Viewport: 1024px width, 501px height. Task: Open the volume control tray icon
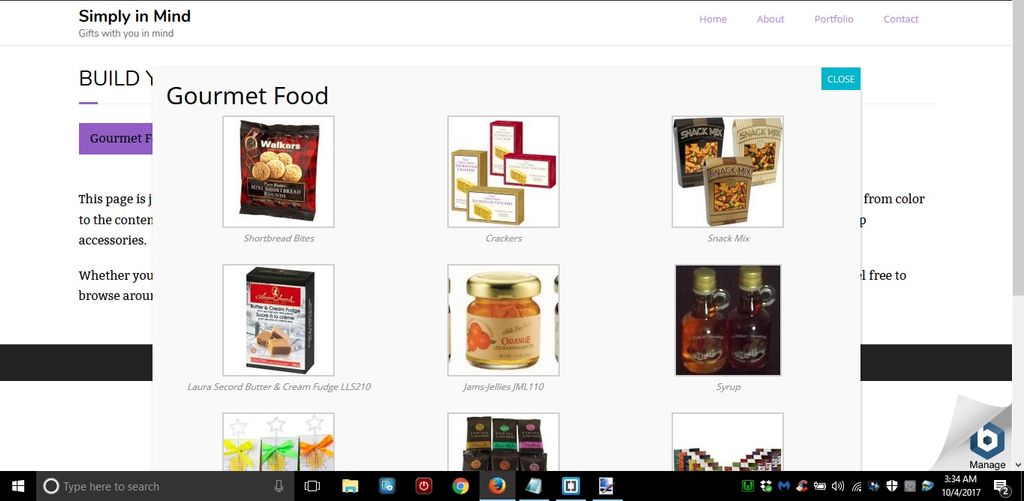click(838, 486)
